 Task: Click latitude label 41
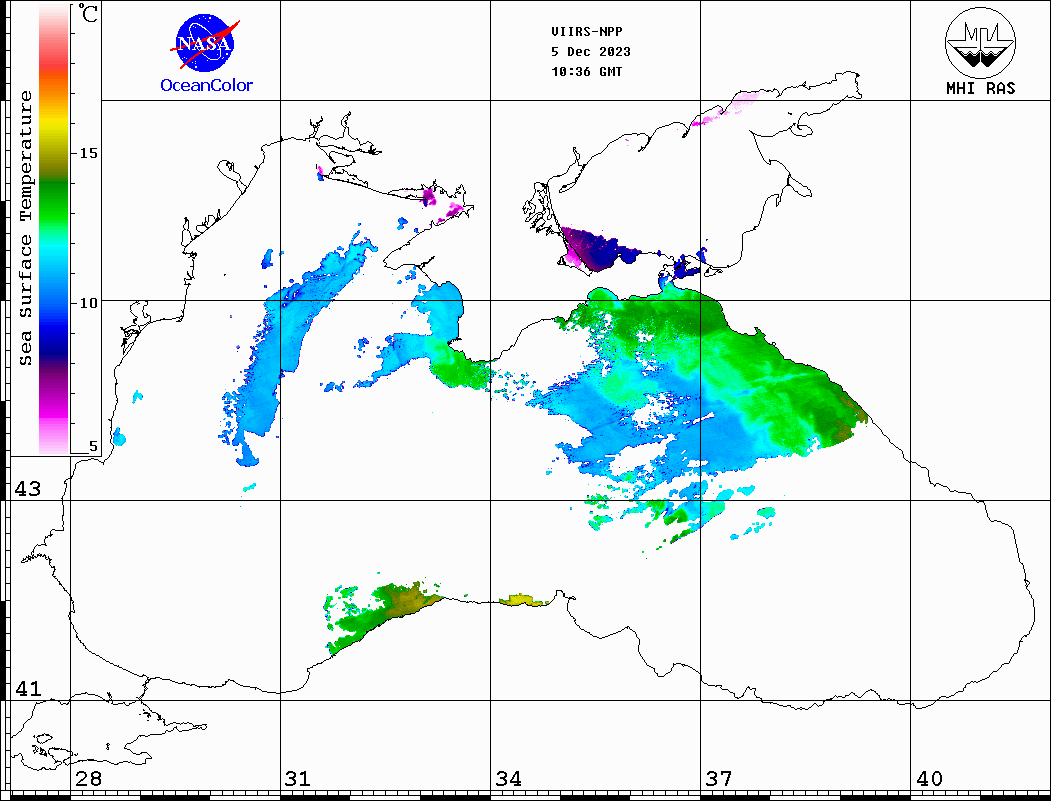tap(27, 689)
